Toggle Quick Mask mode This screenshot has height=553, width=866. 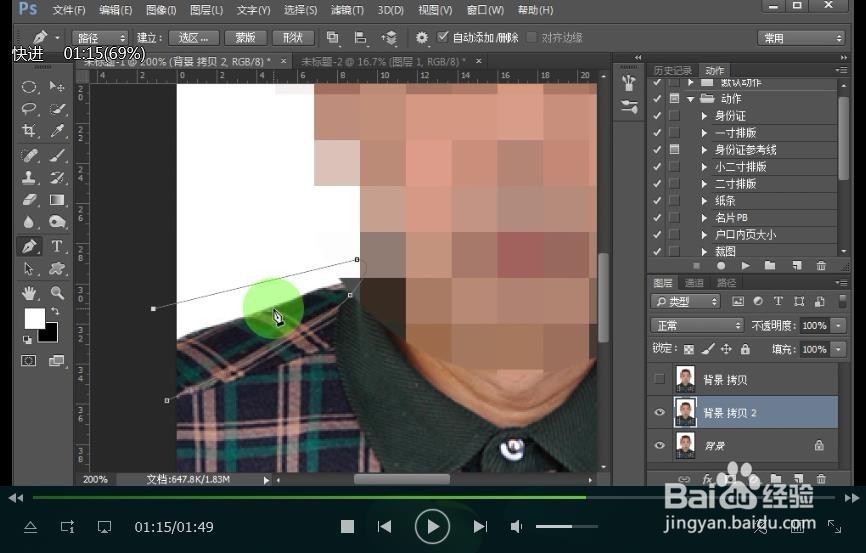coord(29,361)
